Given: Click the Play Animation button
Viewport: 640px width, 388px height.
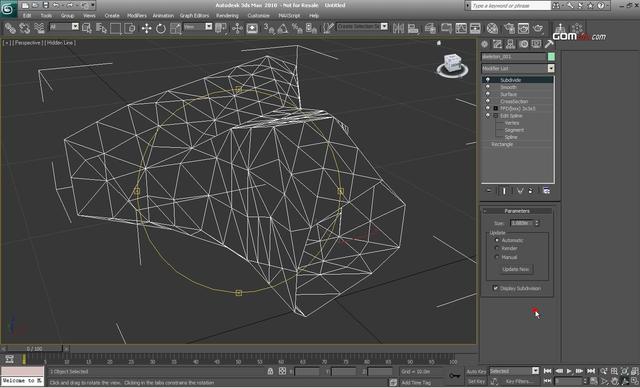Looking at the screenshot, I should 569,371.
